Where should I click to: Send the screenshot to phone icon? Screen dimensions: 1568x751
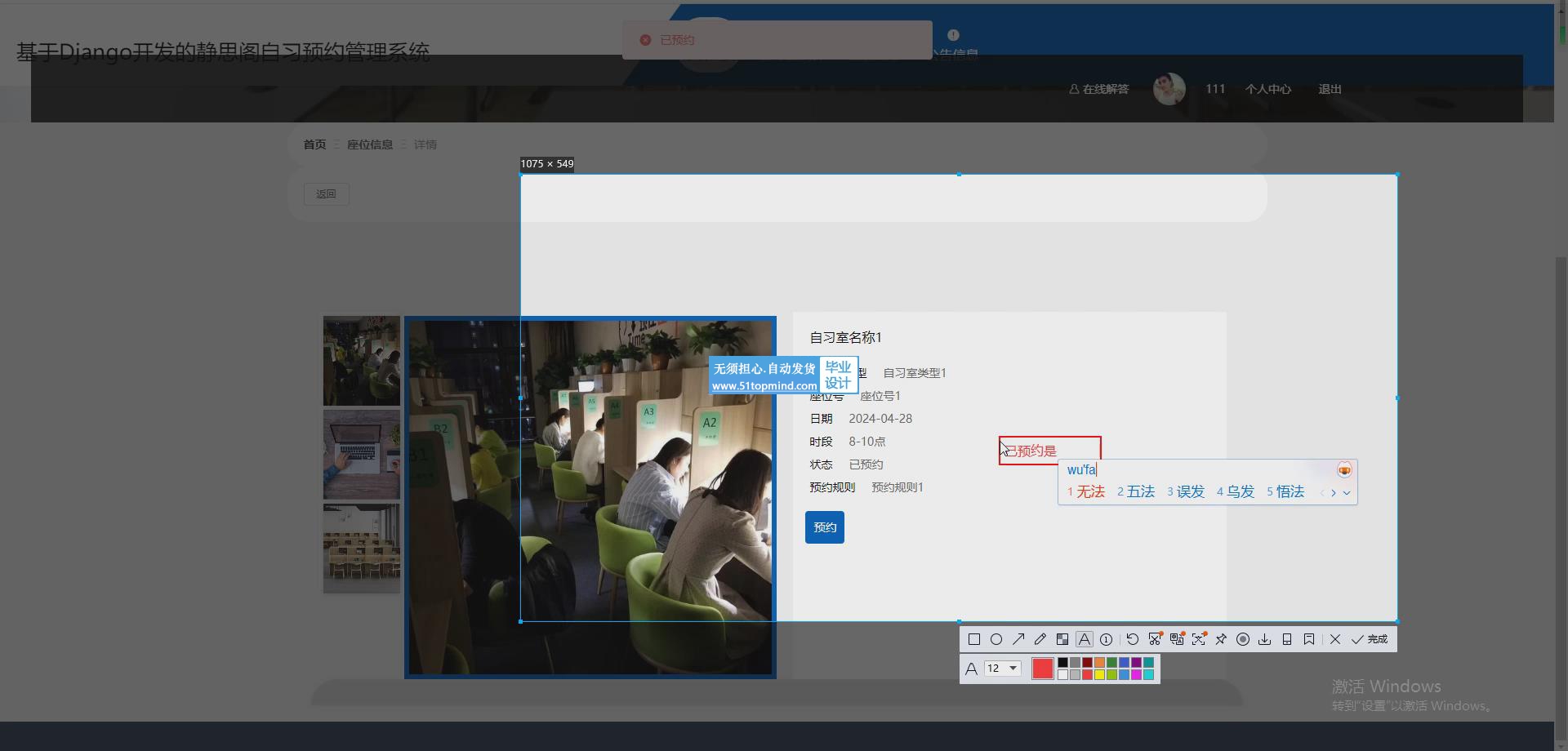click(1287, 639)
